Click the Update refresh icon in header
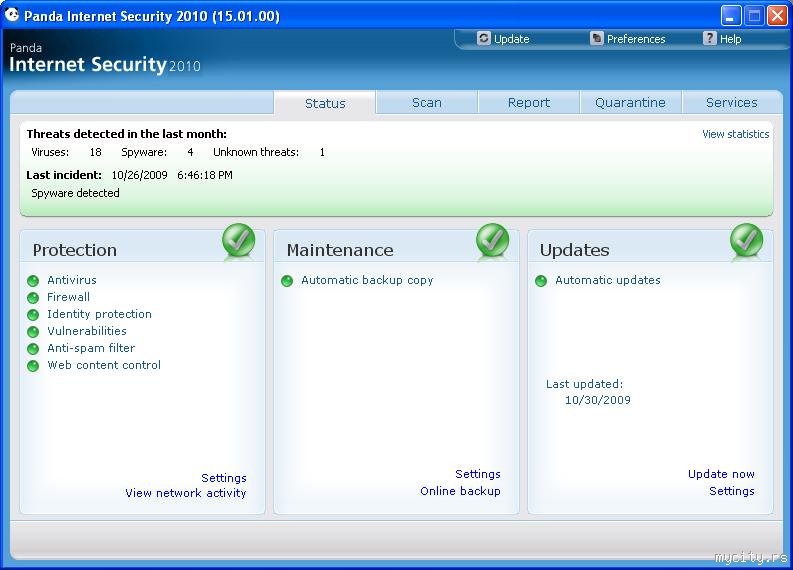 [x=483, y=38]
